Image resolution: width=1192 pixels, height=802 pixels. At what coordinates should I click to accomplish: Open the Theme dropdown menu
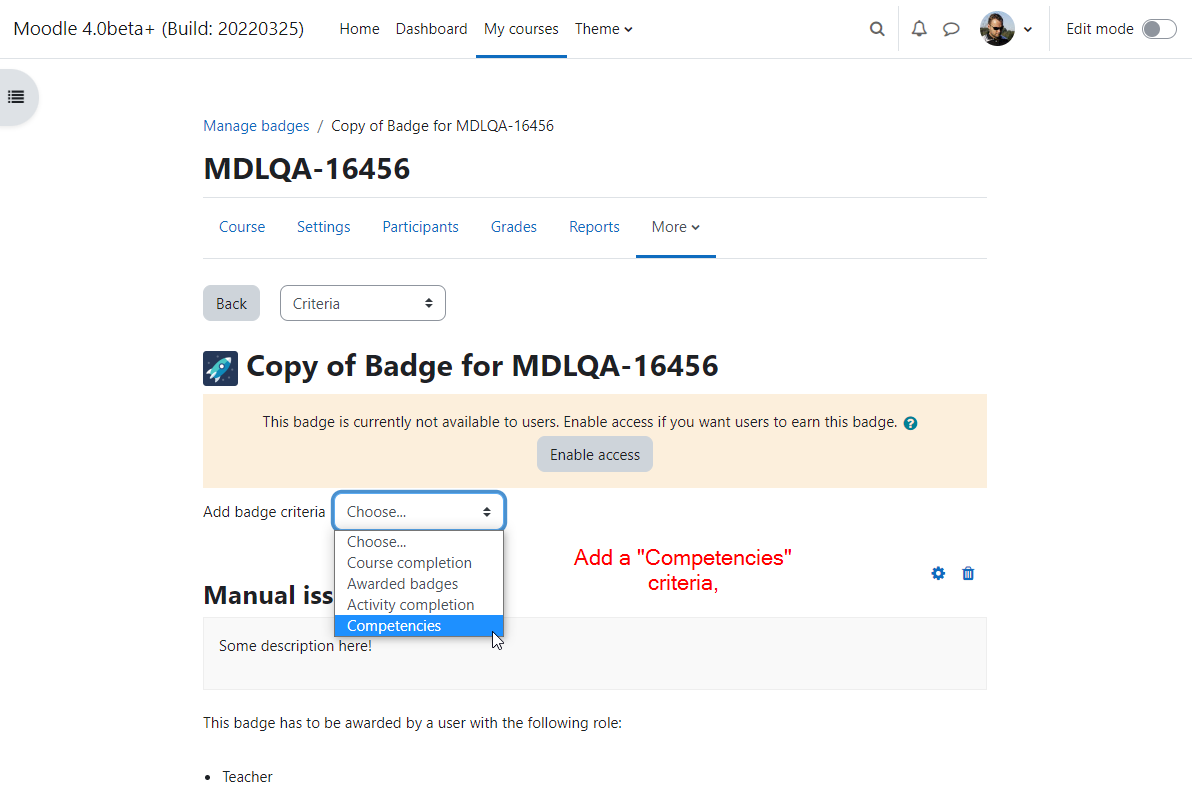[x=604, y=29]
